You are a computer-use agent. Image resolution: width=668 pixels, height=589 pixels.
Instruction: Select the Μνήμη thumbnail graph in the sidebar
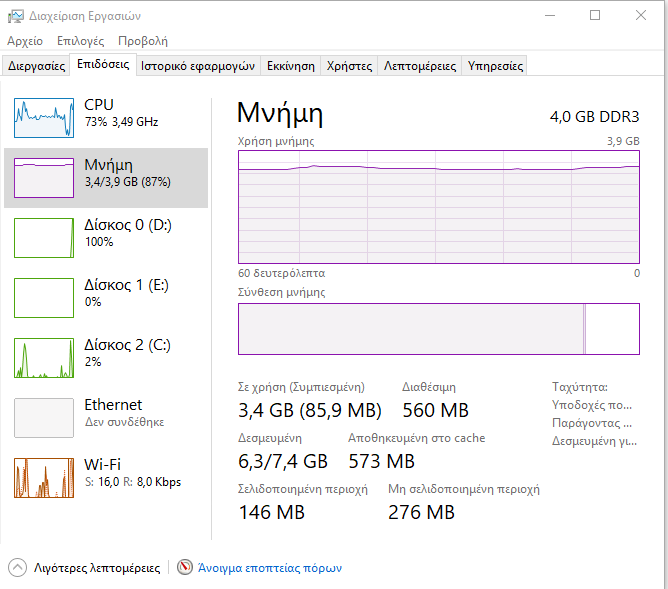click(x=44, y=178)
